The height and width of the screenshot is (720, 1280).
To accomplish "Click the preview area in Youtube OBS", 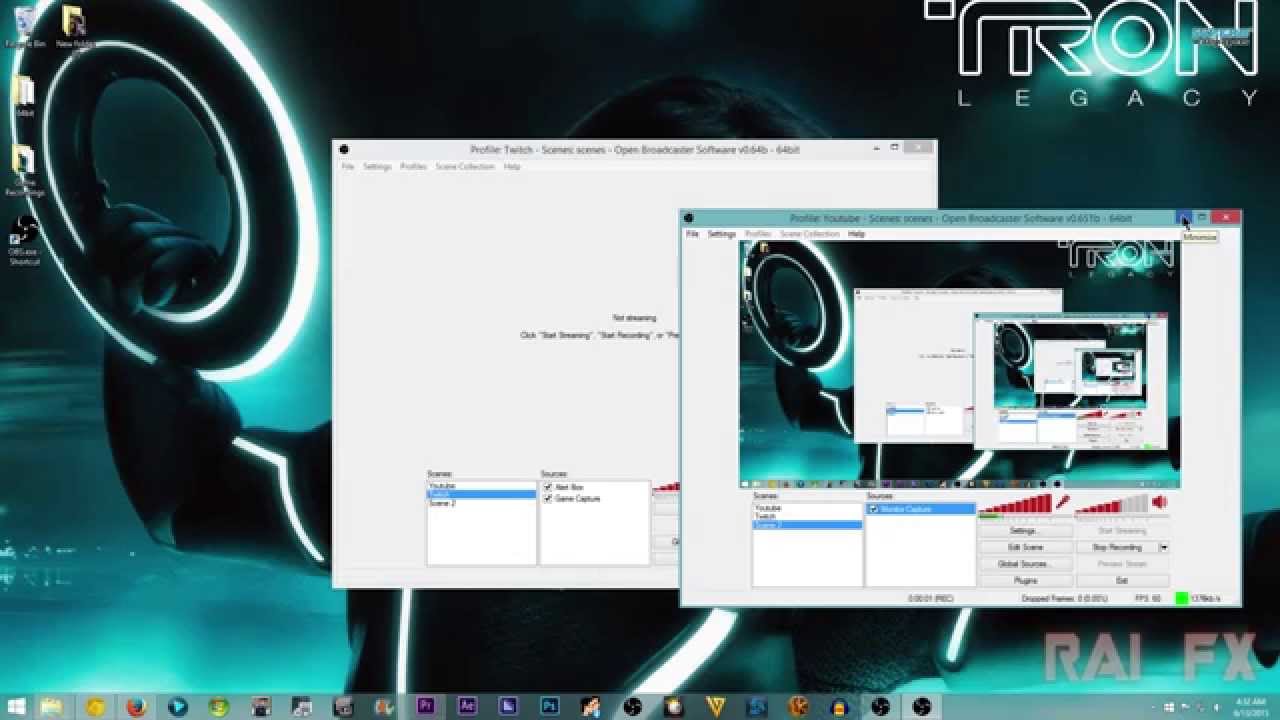I will click(960, 364).
